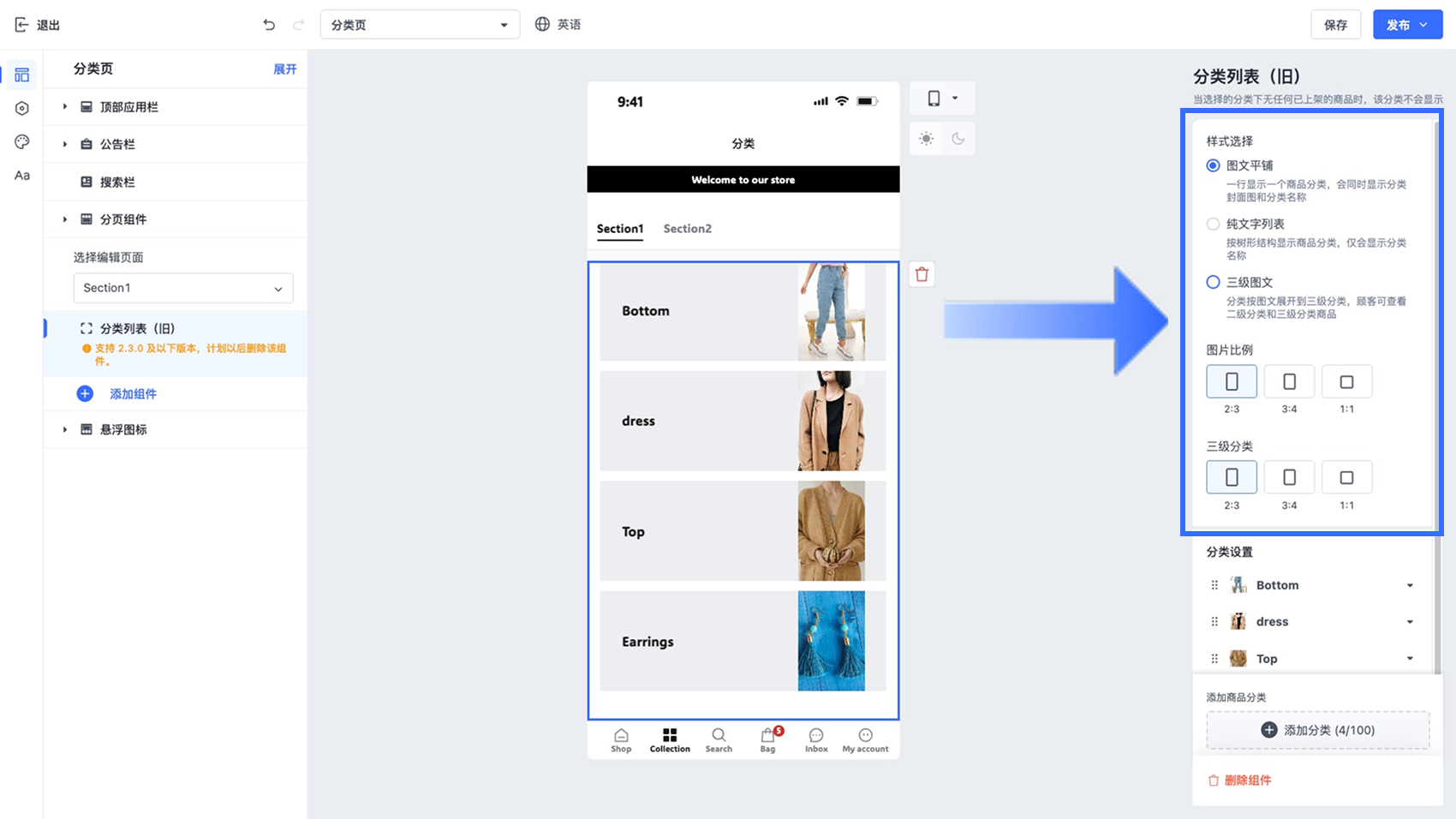Viewport: 1456px width, 819px height.
Task: Expand the dress category settings arrow
Action: click(1410, 622)
